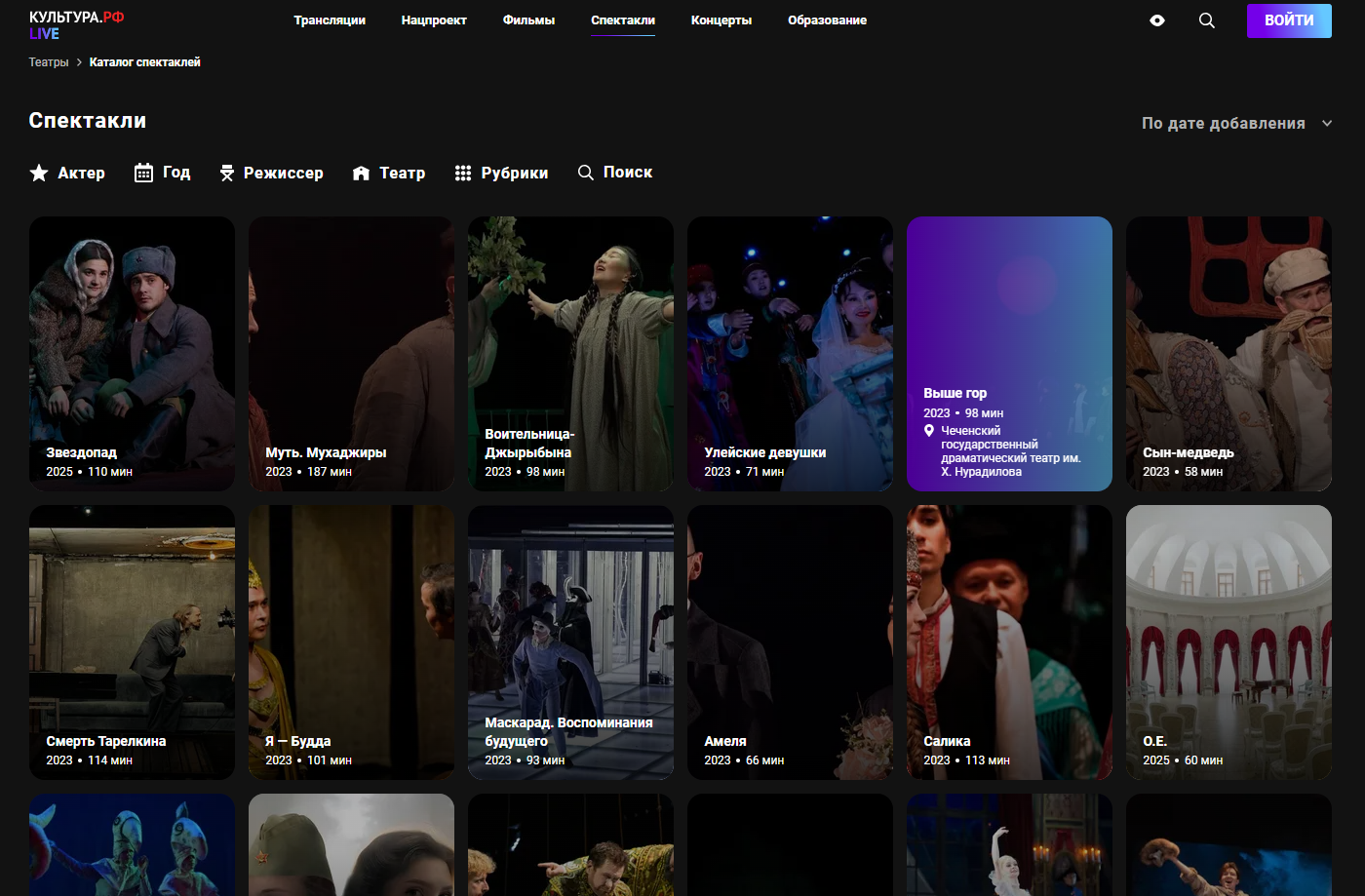
Task: Open the Я — Будда card
Action: 351,643
